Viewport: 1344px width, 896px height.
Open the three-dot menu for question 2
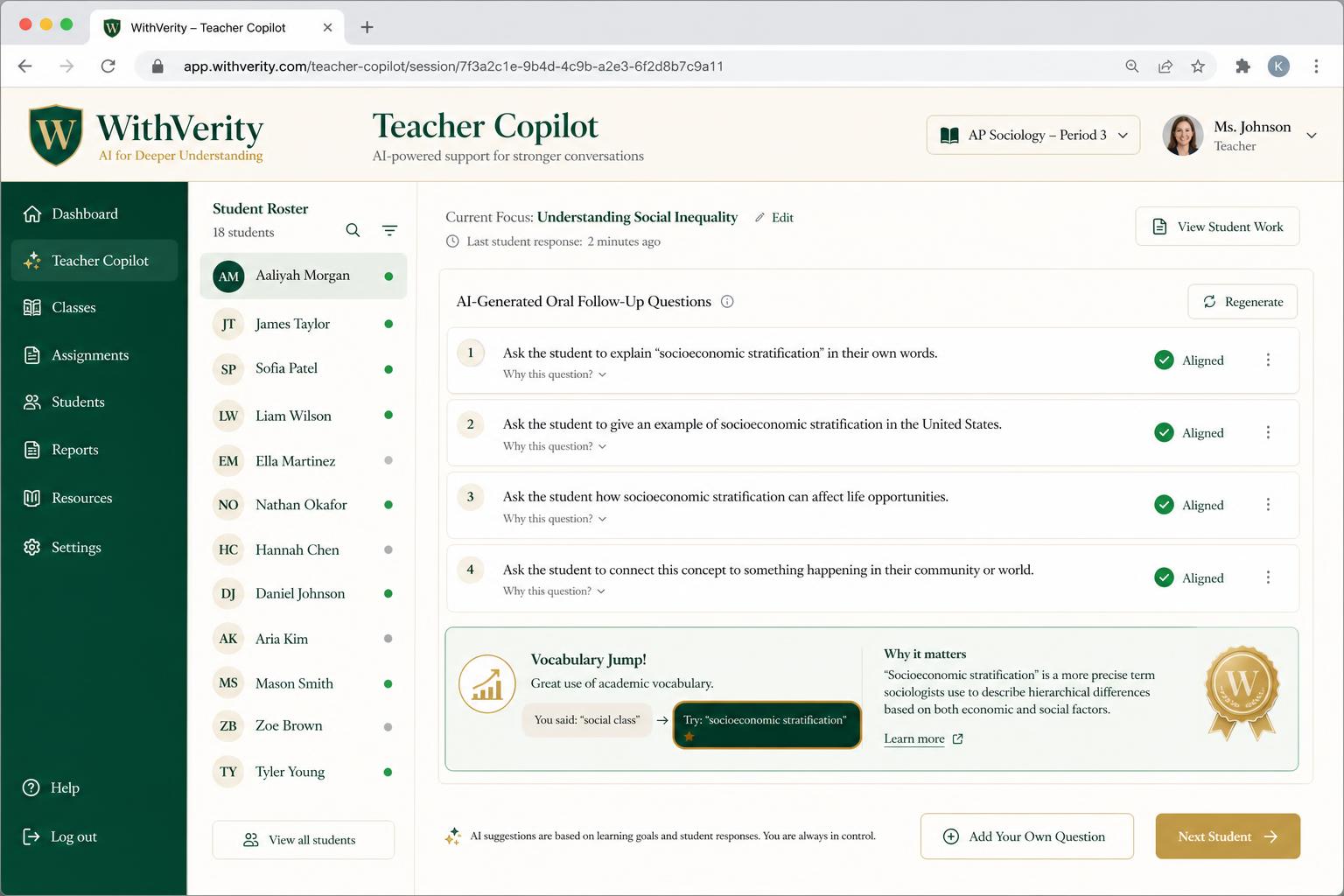(1268, 432)
